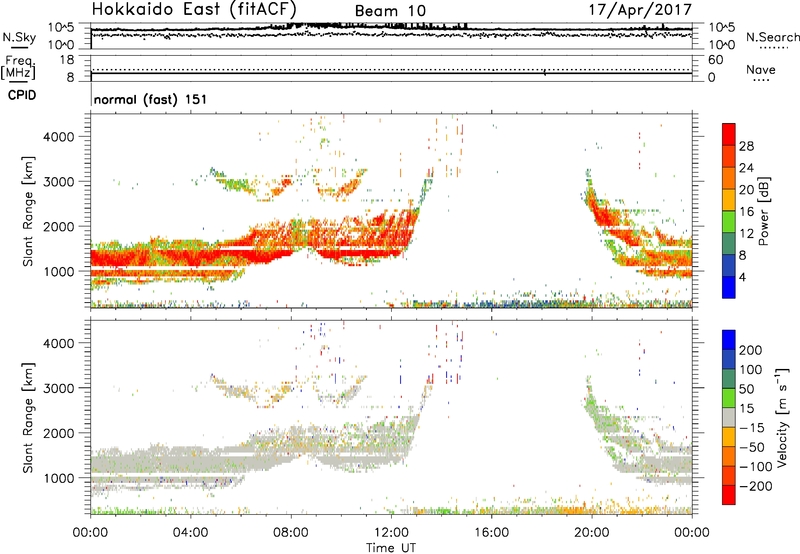800x554 pixels.
Task: Click the "20:00" time axis label
Action: (592, 533)
